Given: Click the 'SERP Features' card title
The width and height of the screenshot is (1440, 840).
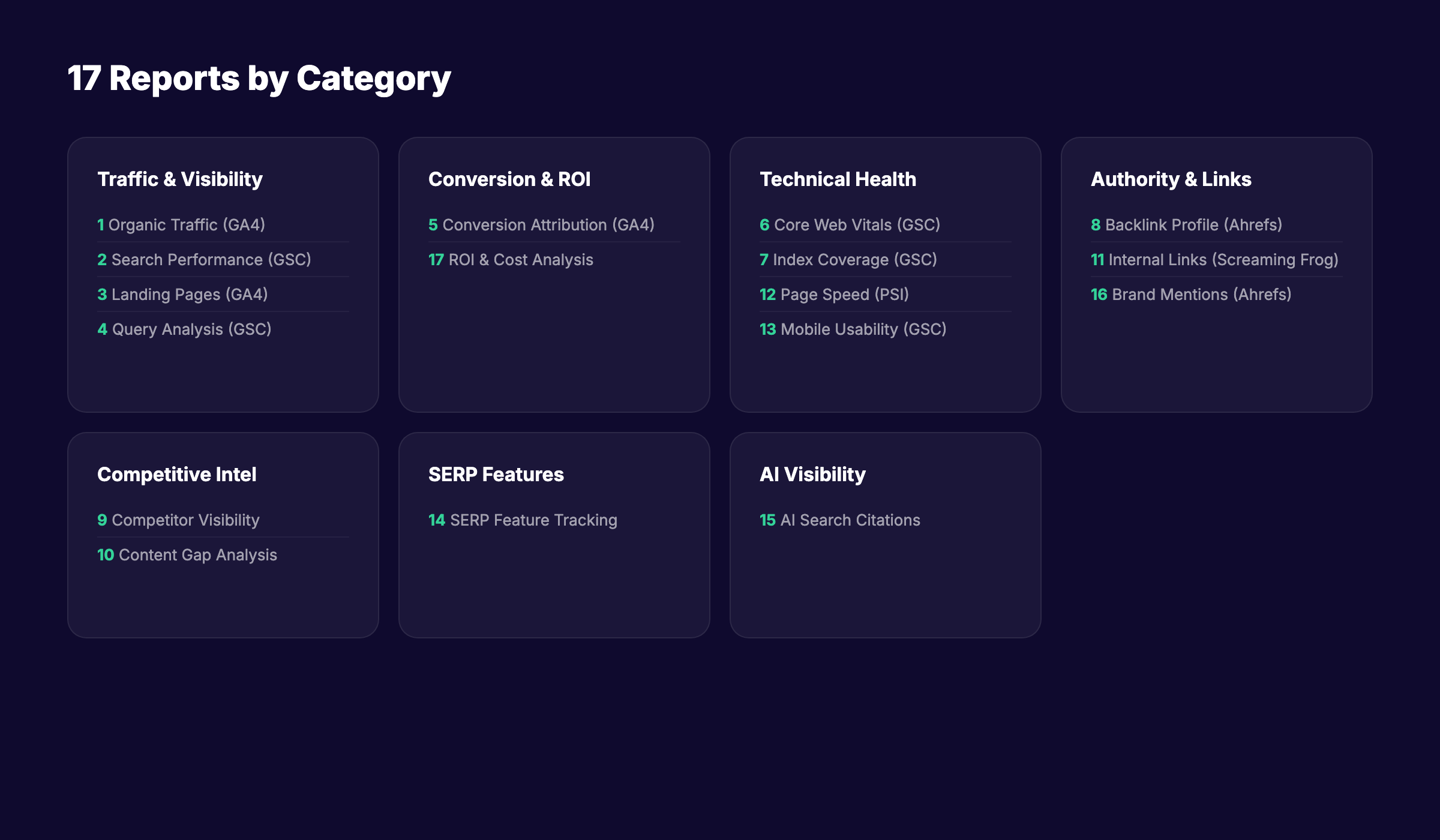Looking at the screenshot, I should tap(496, 474).
